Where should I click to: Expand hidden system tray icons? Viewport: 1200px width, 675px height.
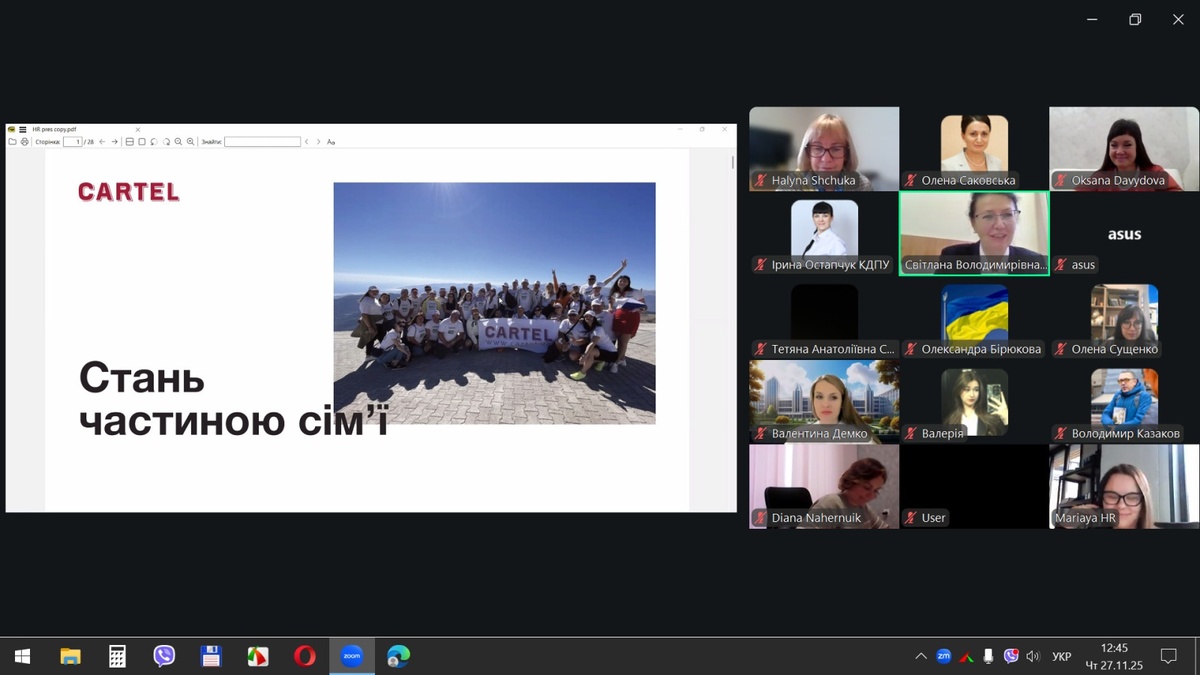coord(920,656)
